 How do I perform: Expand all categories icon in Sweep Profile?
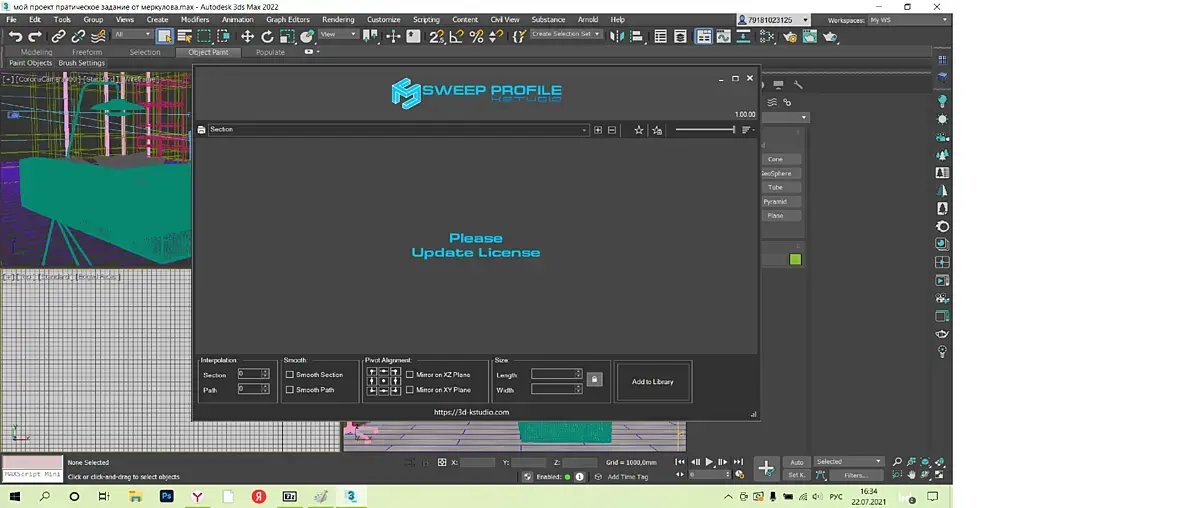click(x=598, y=130)
